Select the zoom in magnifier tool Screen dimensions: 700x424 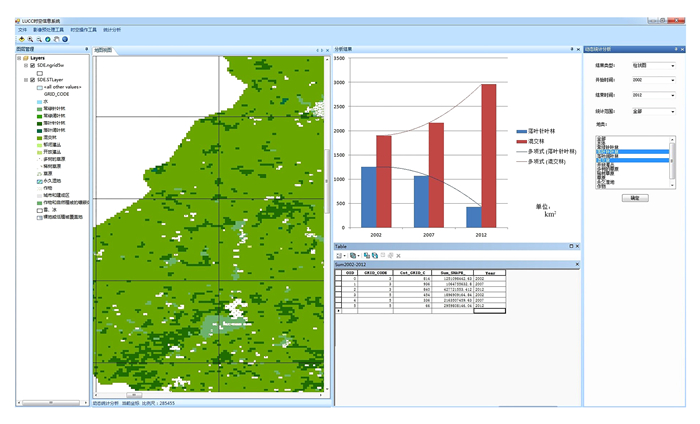pos(30,39)
